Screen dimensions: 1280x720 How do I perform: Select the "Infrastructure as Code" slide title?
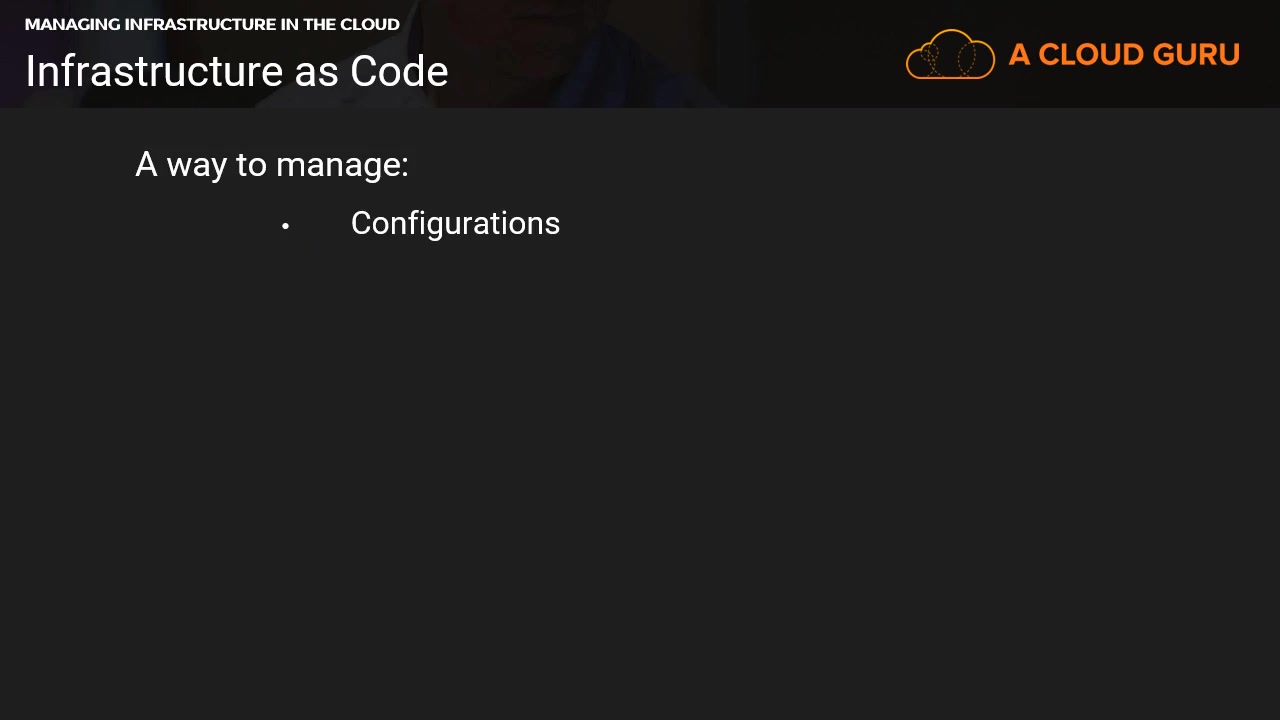coord(237,72)
